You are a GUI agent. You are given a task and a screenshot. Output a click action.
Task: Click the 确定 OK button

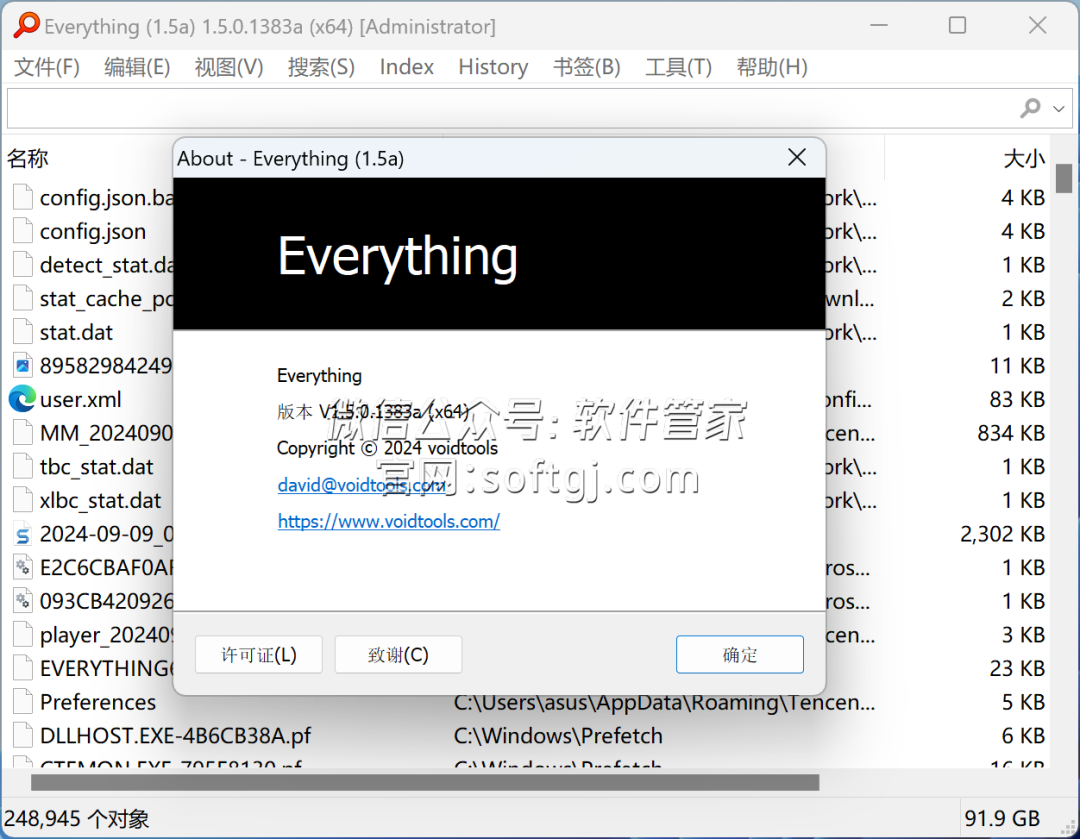point(740,654)
